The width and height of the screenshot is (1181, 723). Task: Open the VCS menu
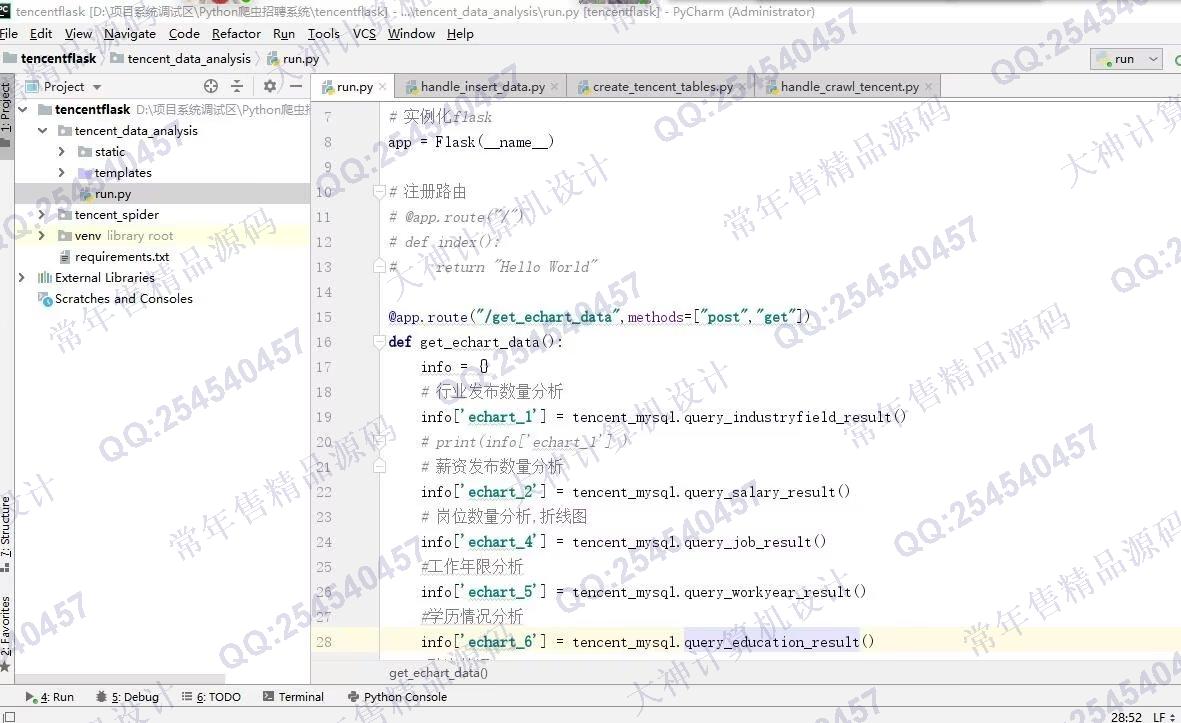tap(365, 34)
